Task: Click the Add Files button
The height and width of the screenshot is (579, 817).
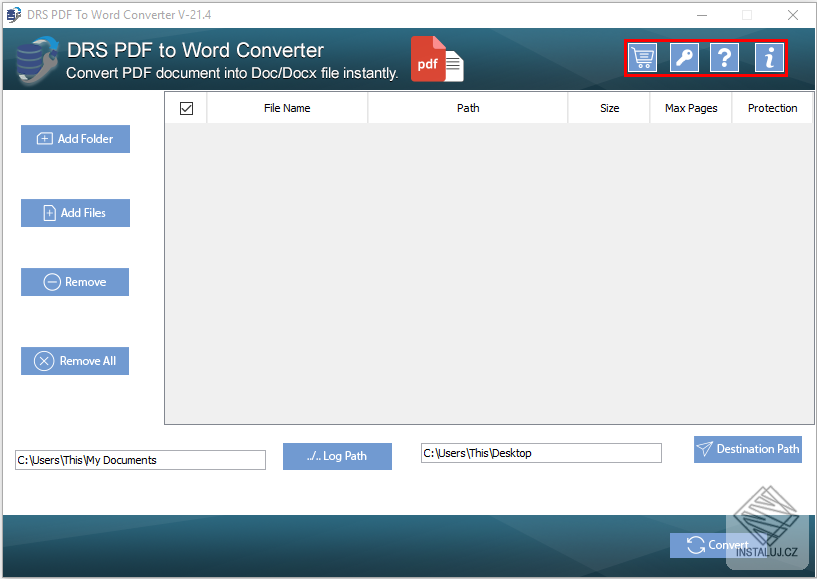Action: point(75,213)
